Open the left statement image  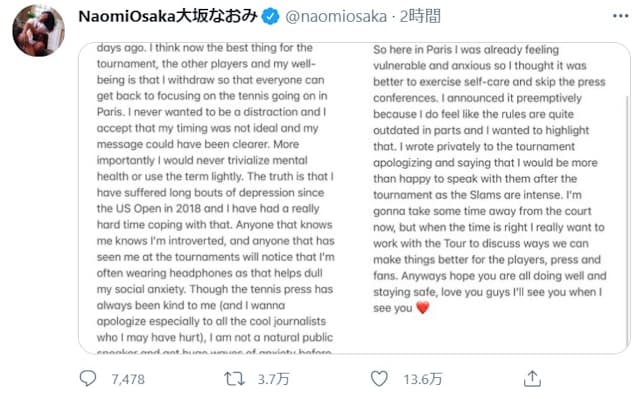click(x=217, y=198)
